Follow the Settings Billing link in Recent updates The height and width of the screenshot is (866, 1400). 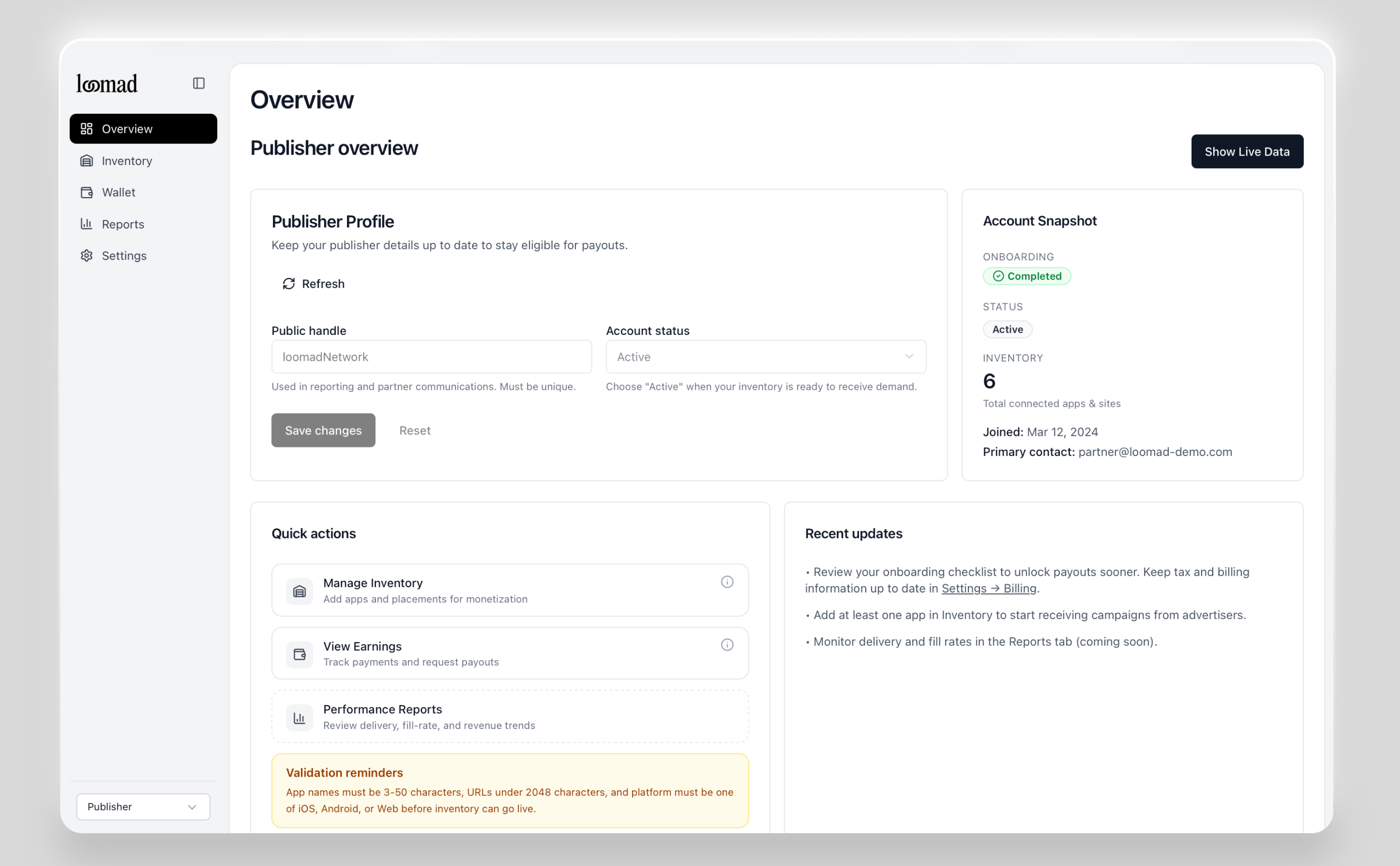tap(989, 588)
